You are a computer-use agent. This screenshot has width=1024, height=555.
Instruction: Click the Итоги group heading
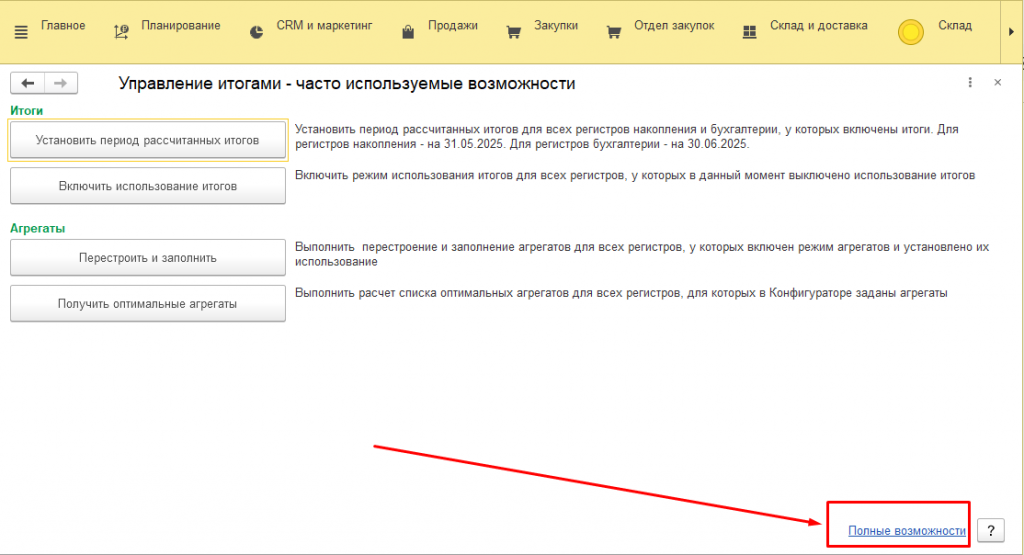coord(27,111)
